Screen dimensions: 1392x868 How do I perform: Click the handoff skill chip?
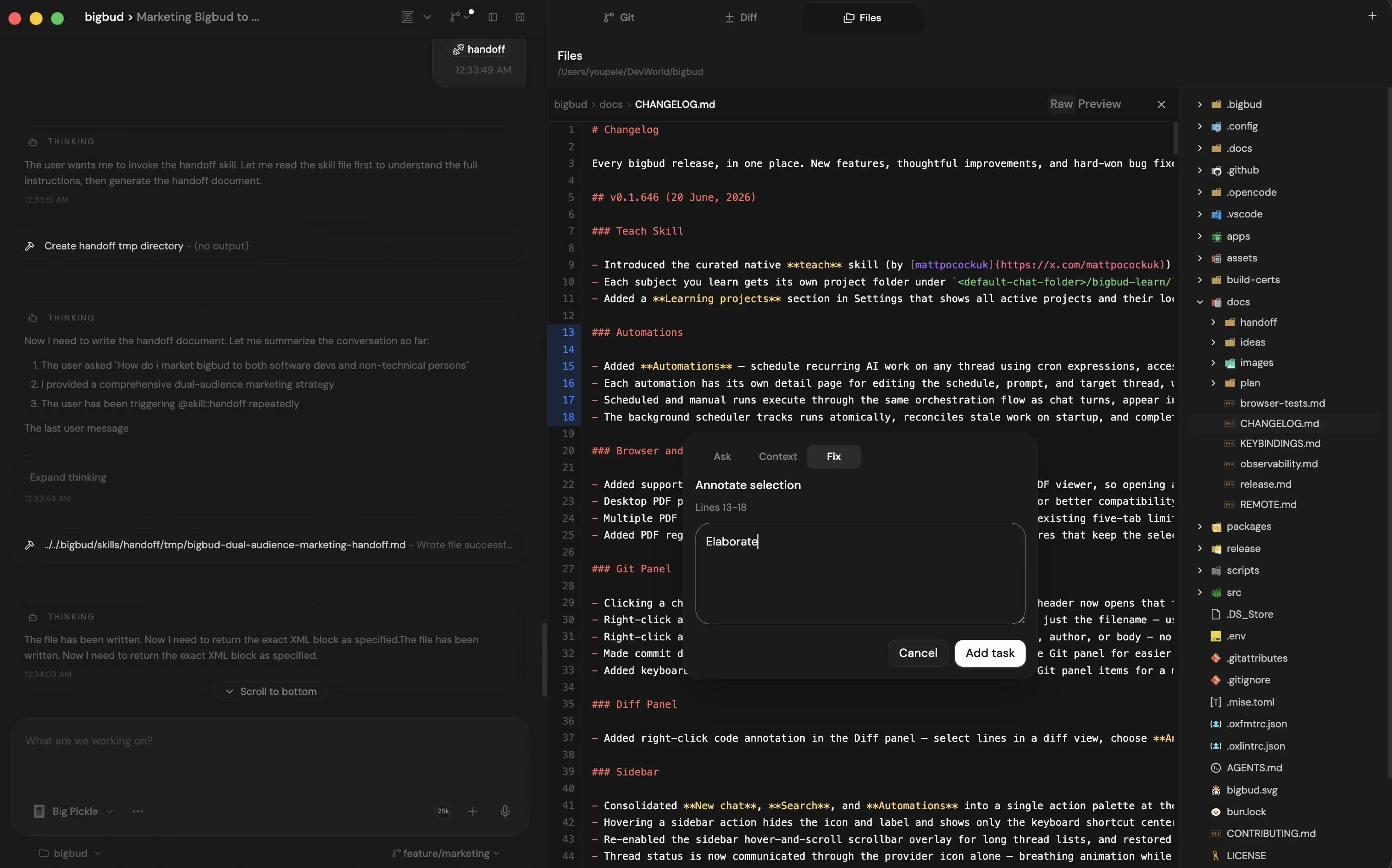(x=479, y=50)
